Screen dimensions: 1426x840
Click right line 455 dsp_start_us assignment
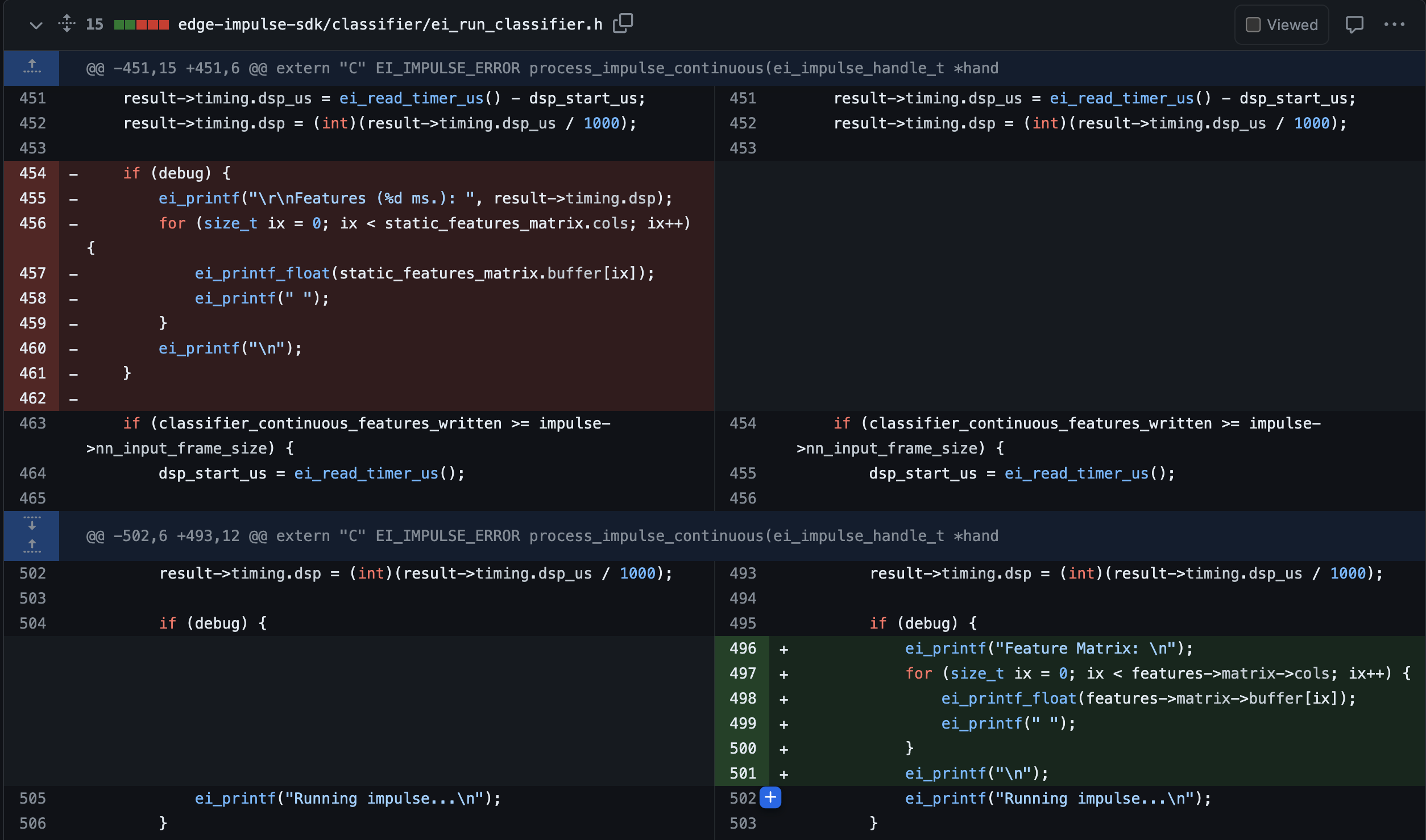coord(1022,473)
